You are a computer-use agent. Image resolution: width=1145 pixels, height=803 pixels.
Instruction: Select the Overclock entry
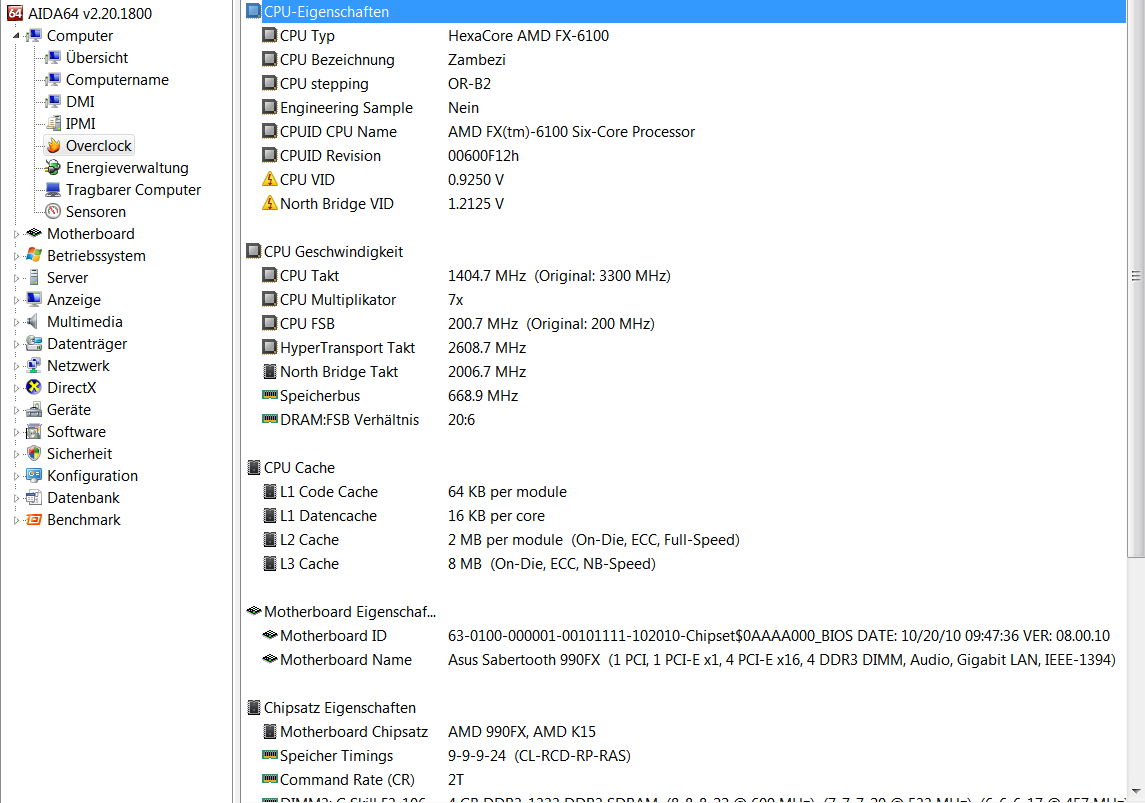[99, 145]
